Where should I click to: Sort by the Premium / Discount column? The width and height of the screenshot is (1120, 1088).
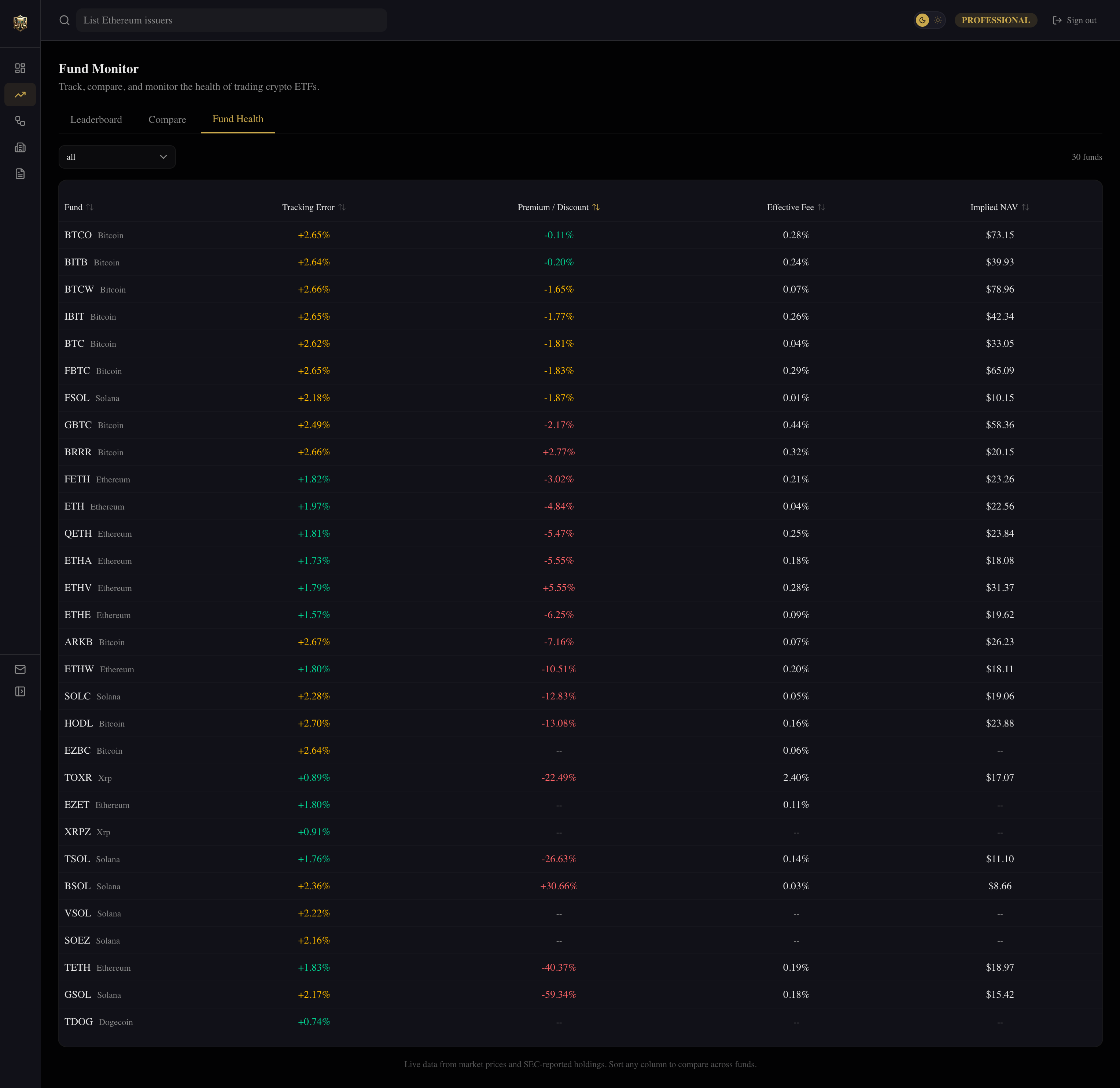coord(558,207)
